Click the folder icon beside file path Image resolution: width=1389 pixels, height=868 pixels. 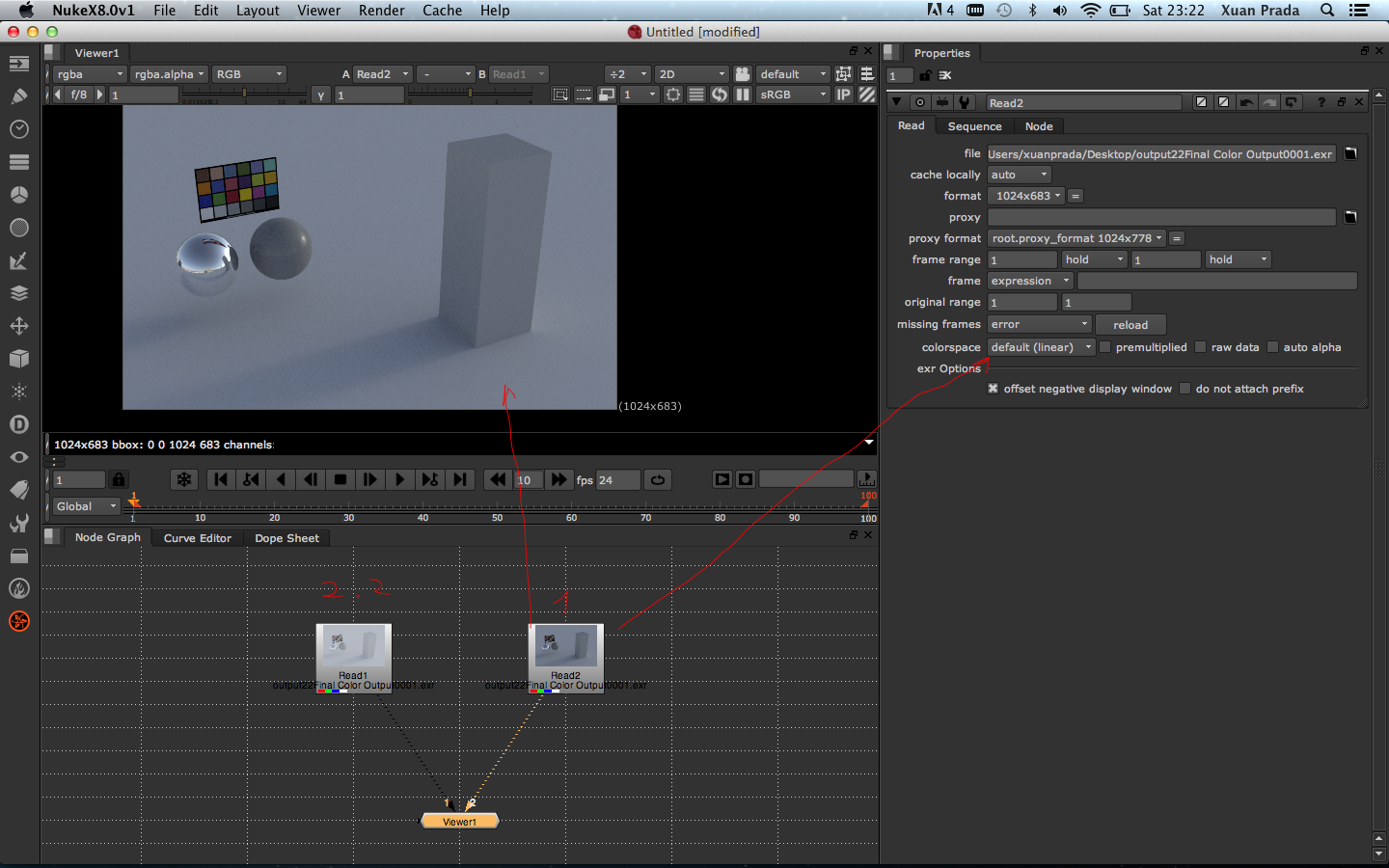click(x=1350, y=153)
